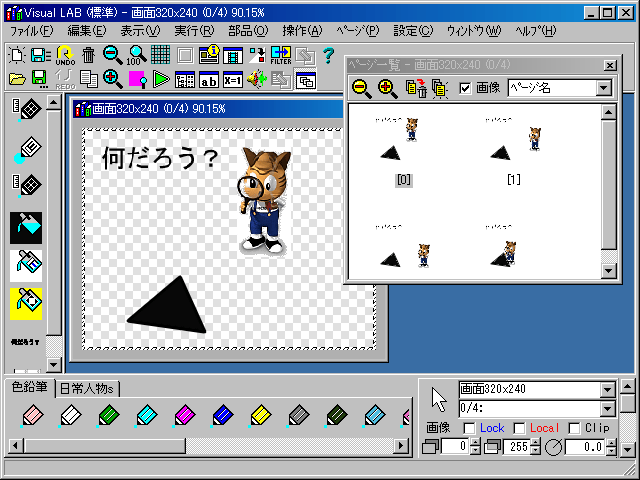Click the zoom to 100% magnifier icon
The height and width of the screenshot is (480, 640).
tap(137, 55)
